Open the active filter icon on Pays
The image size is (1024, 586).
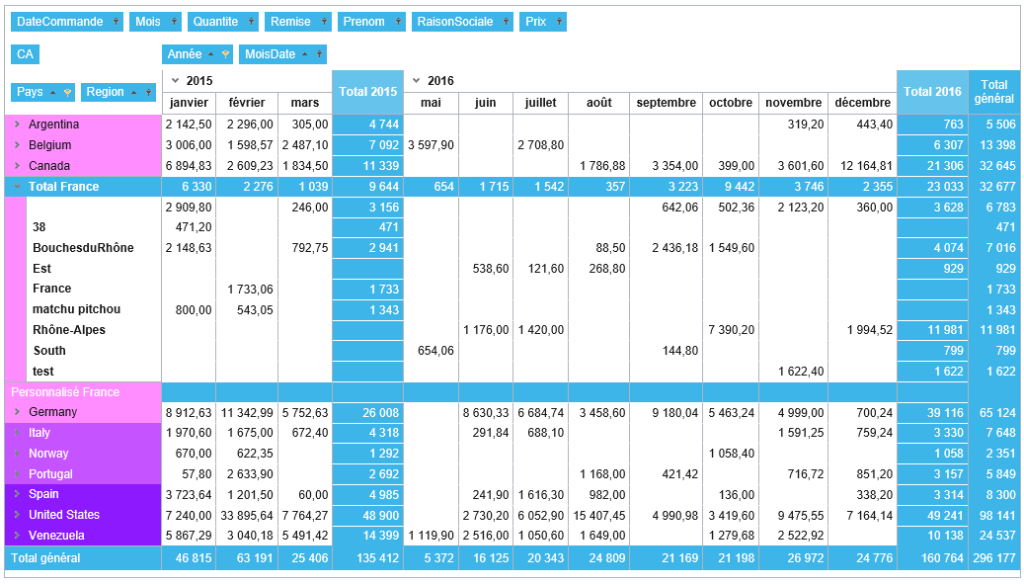coord(67,92)
